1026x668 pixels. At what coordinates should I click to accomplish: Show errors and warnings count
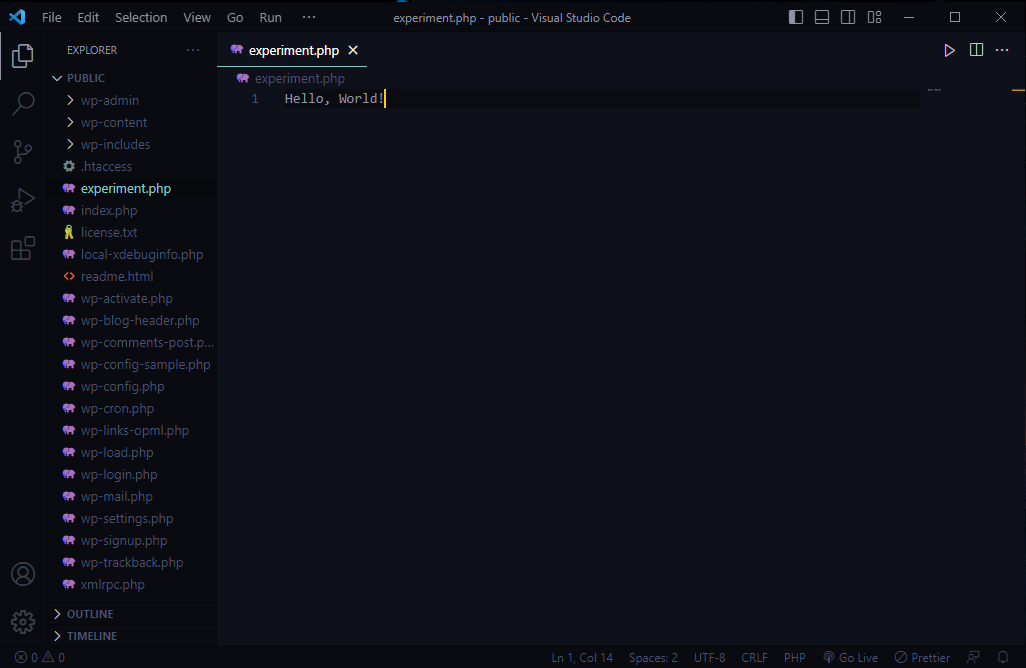40,658
